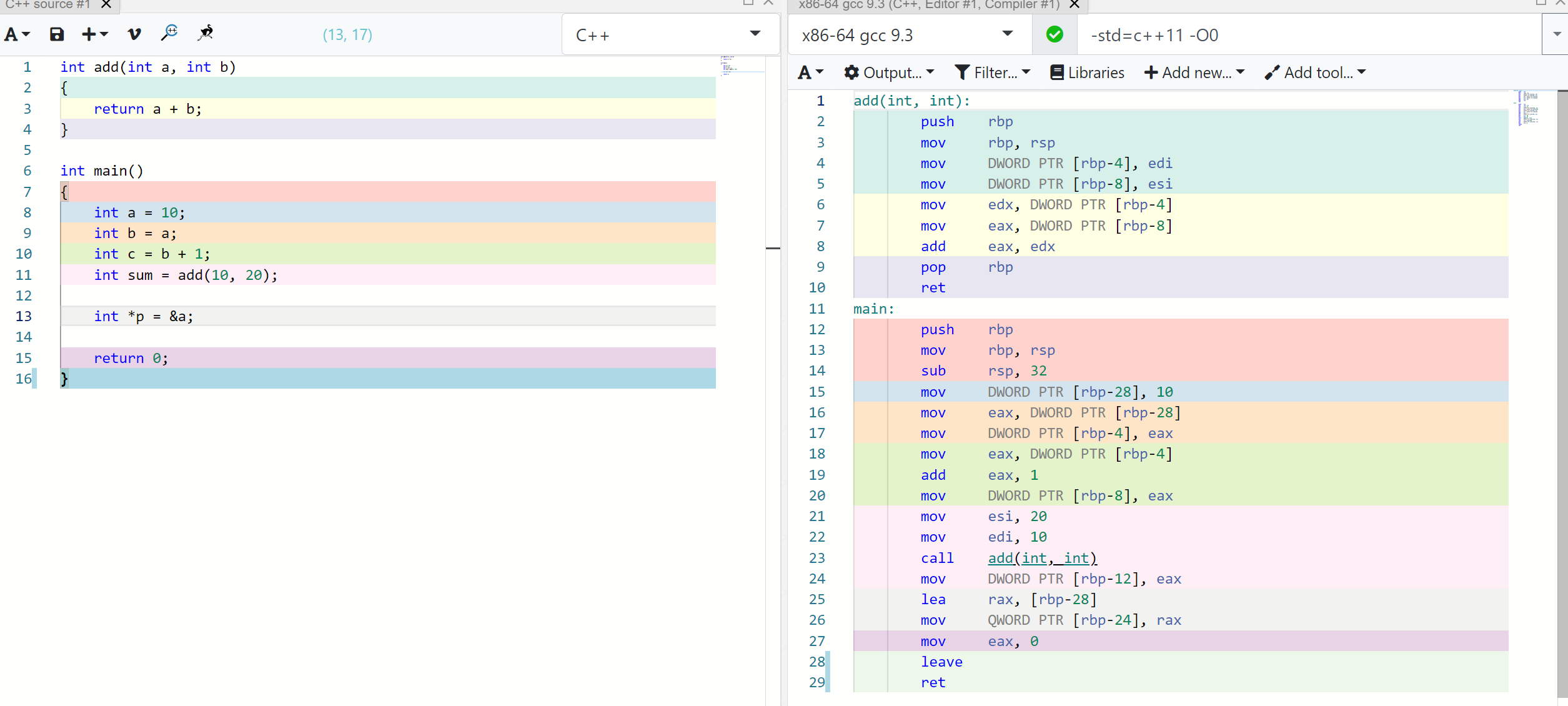Open the compiler pane font size menu
This screenshot has width=1568, height=706.
tap(810, 73)
